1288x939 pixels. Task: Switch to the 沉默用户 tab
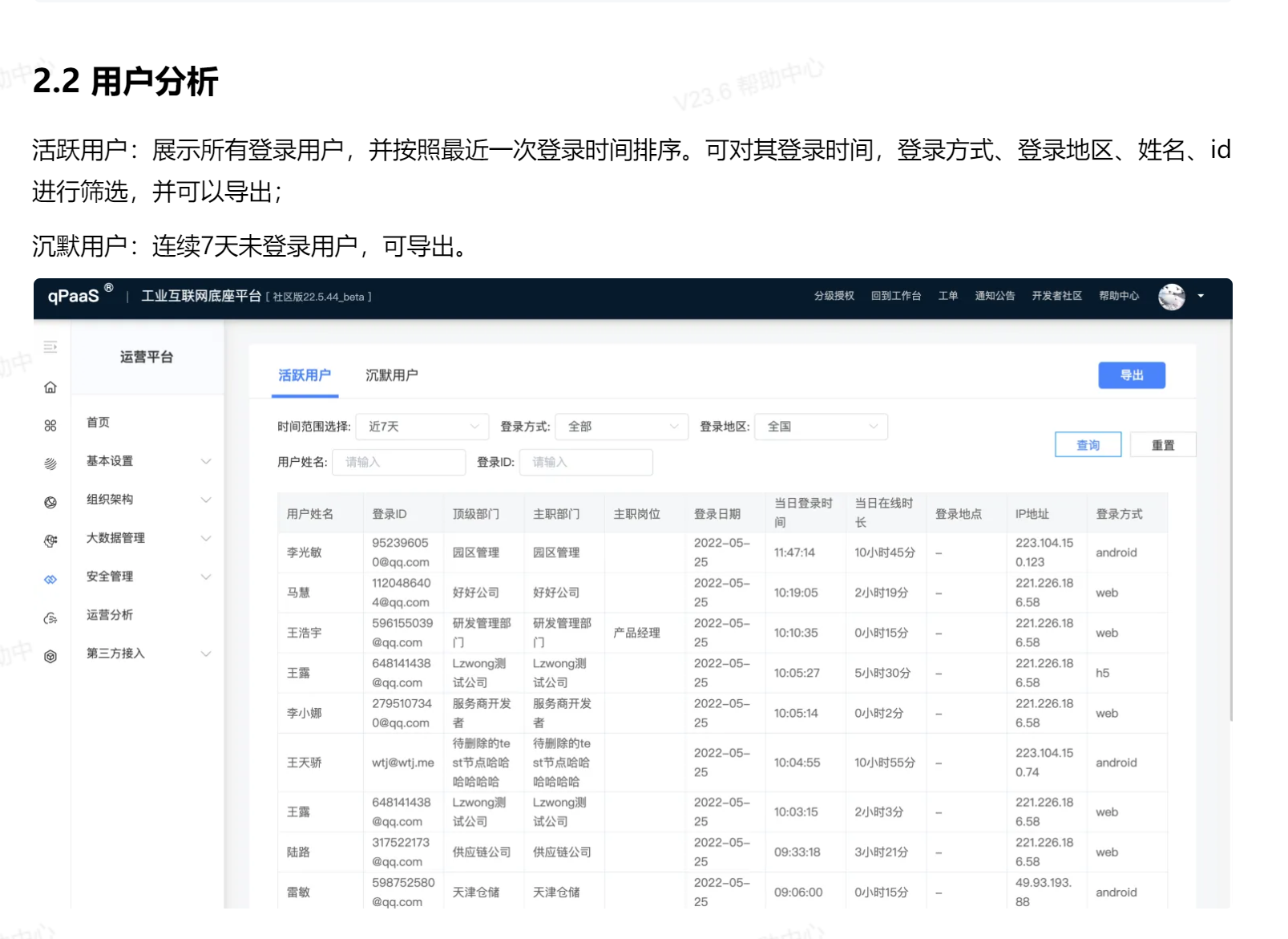tap(391, 375)
